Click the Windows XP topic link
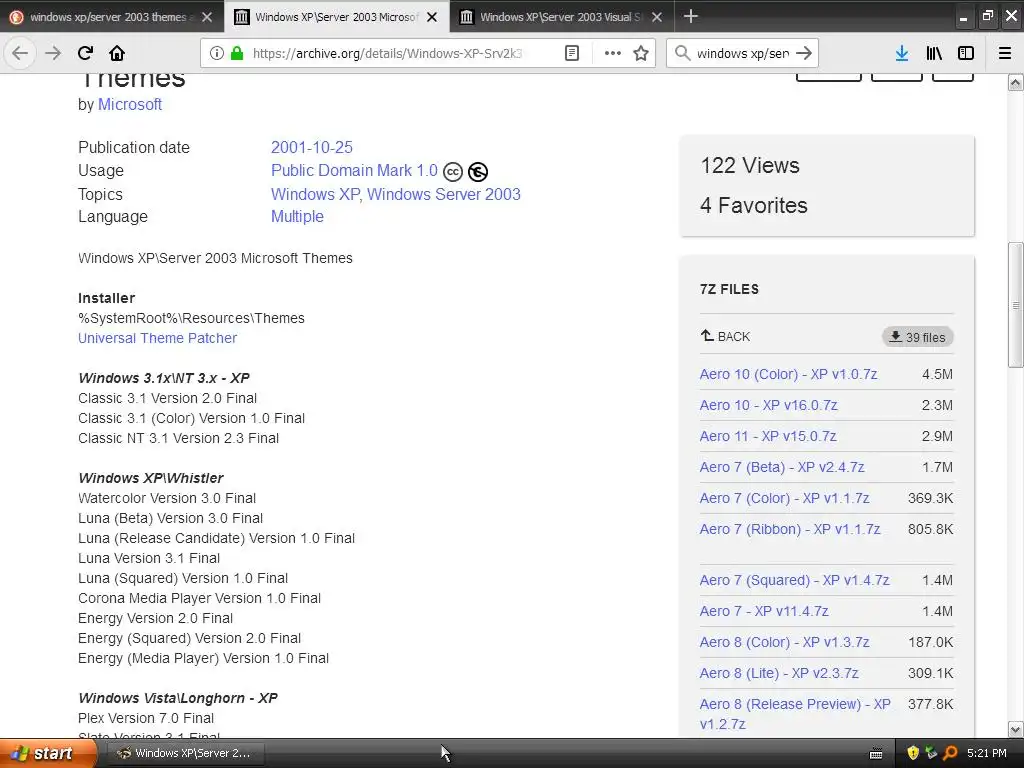Viewport: 1024px width, 768px height. [315, 195]
